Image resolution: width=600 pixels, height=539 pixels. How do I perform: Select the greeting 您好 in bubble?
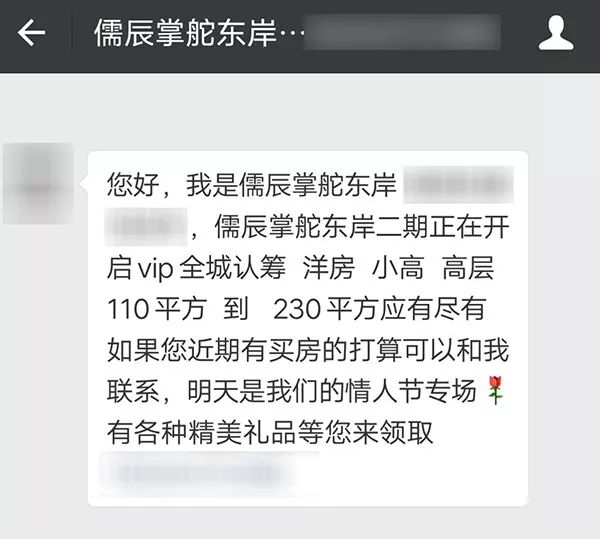pos(133,185)
